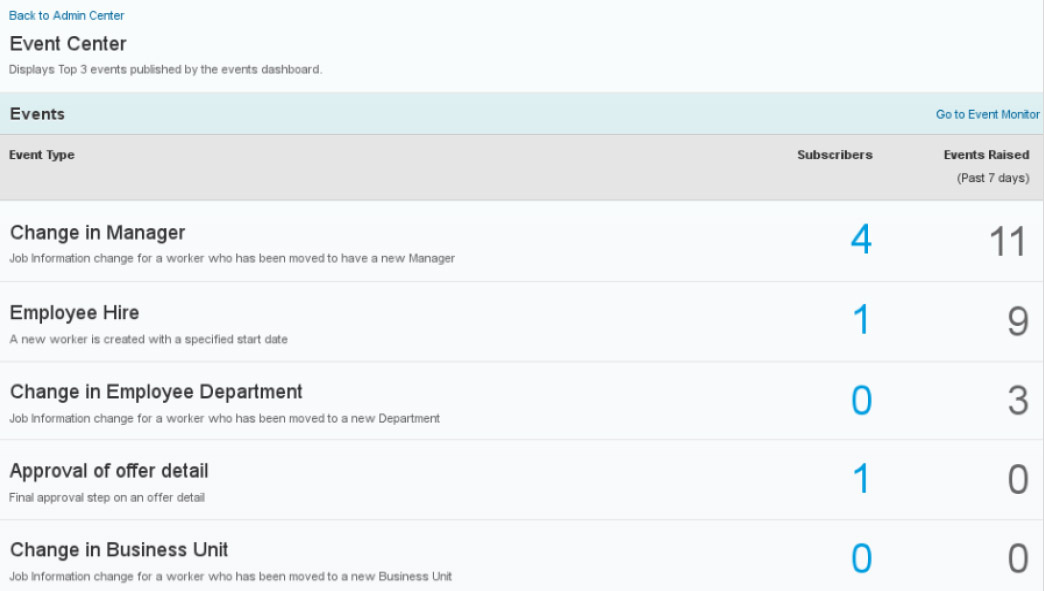Open the Go to Event Monitor link
1044x591 pixels.
(x=987, y=115)
